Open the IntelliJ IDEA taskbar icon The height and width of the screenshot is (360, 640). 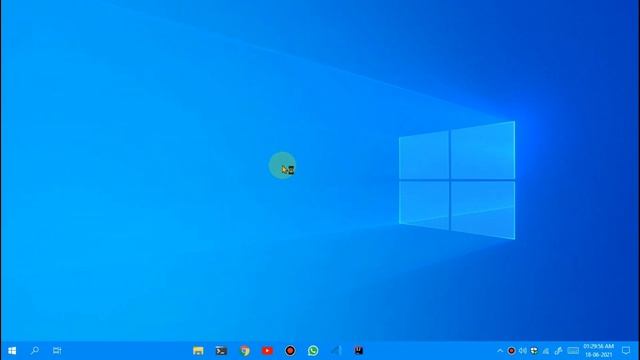359,350
